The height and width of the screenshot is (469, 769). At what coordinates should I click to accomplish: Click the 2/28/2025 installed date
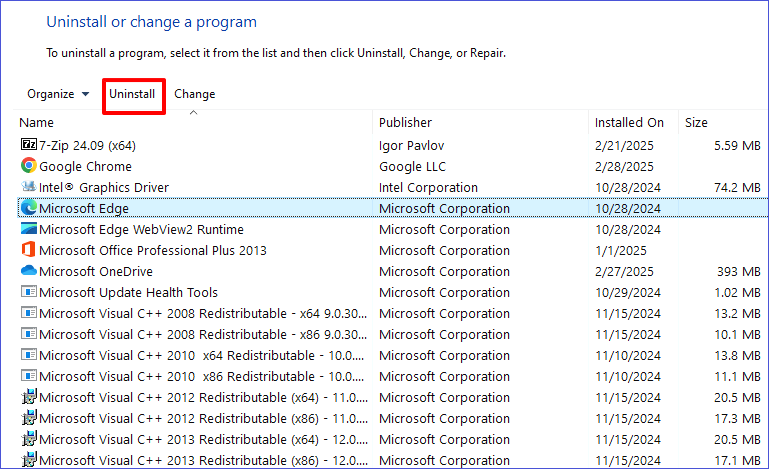point(624,167)
